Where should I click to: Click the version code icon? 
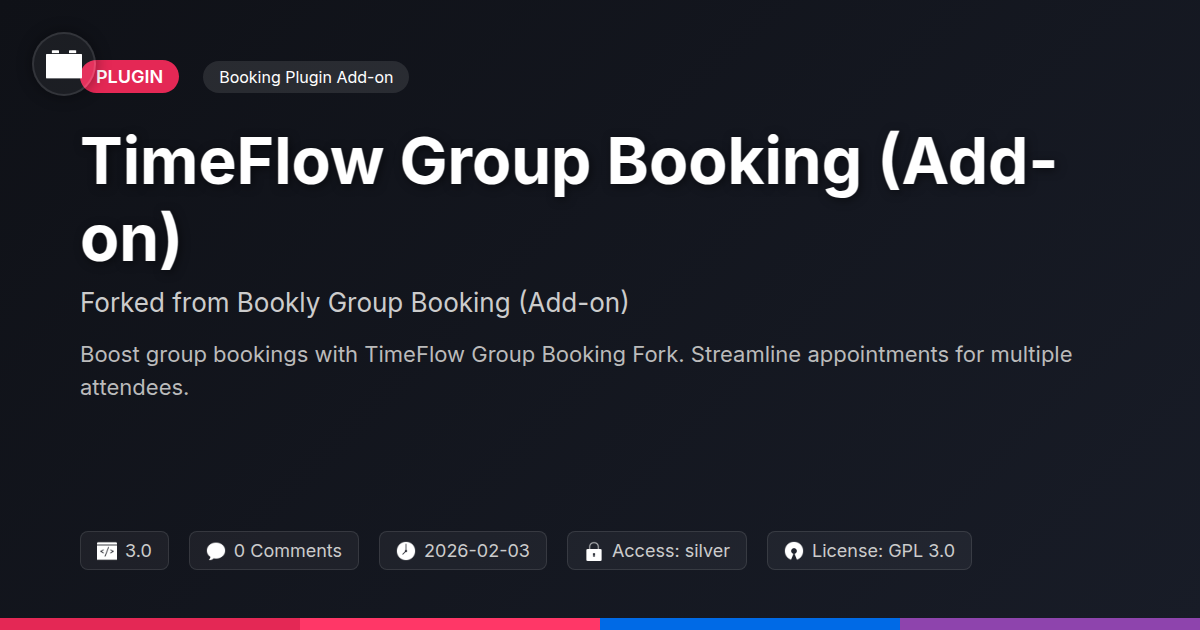[x=107, y=551]
